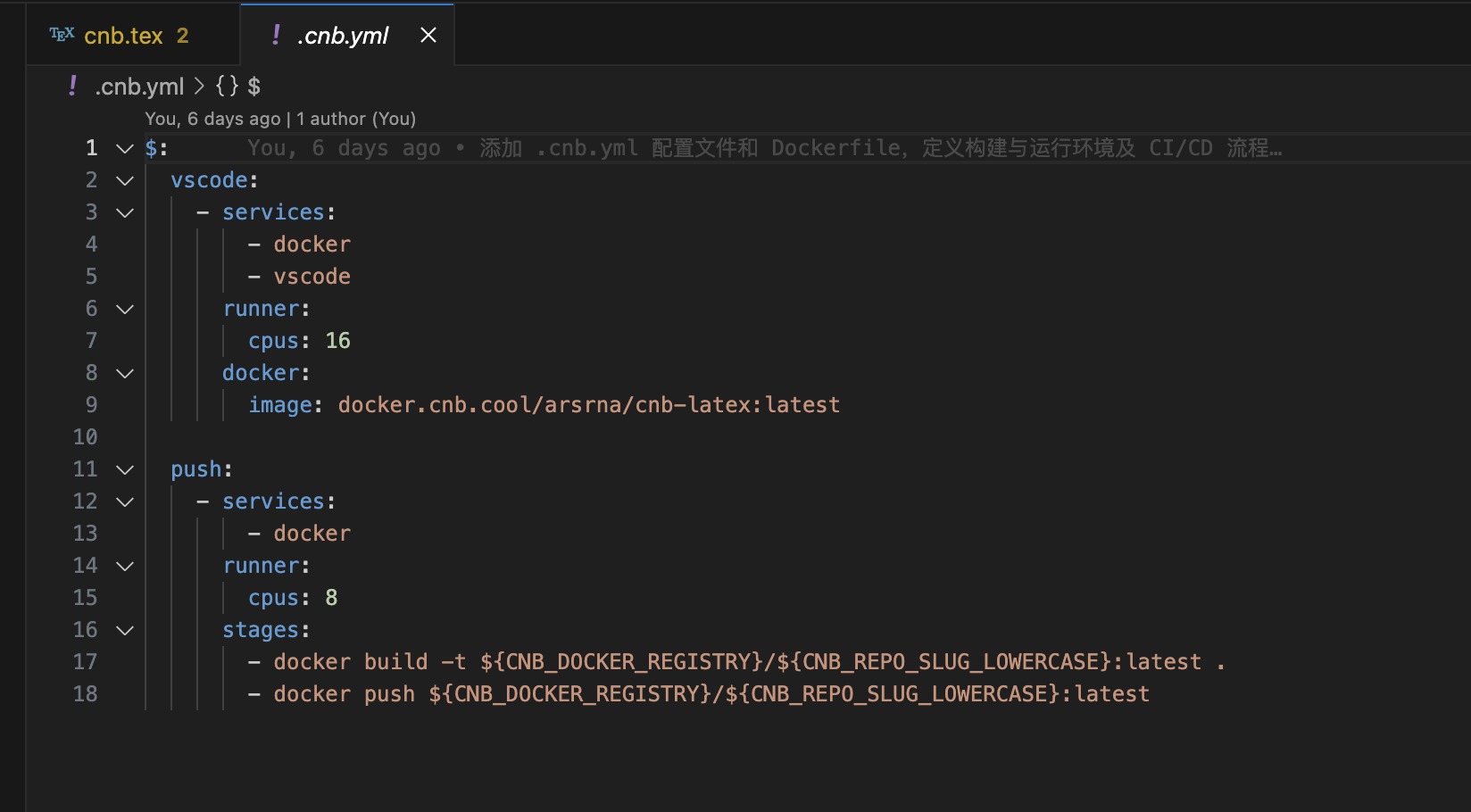Click the TeX icon on cnb.tex tab
This screenshot has width=1471, height=812.
[x=62, y=35]
